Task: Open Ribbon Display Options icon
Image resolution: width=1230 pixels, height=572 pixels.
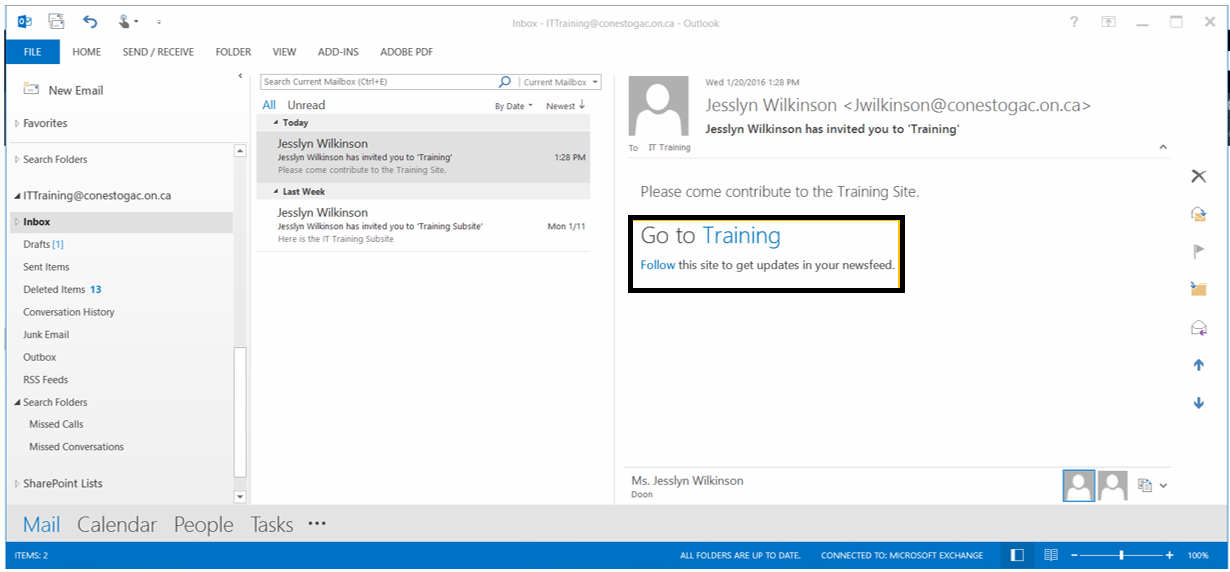Action: 1108,22
